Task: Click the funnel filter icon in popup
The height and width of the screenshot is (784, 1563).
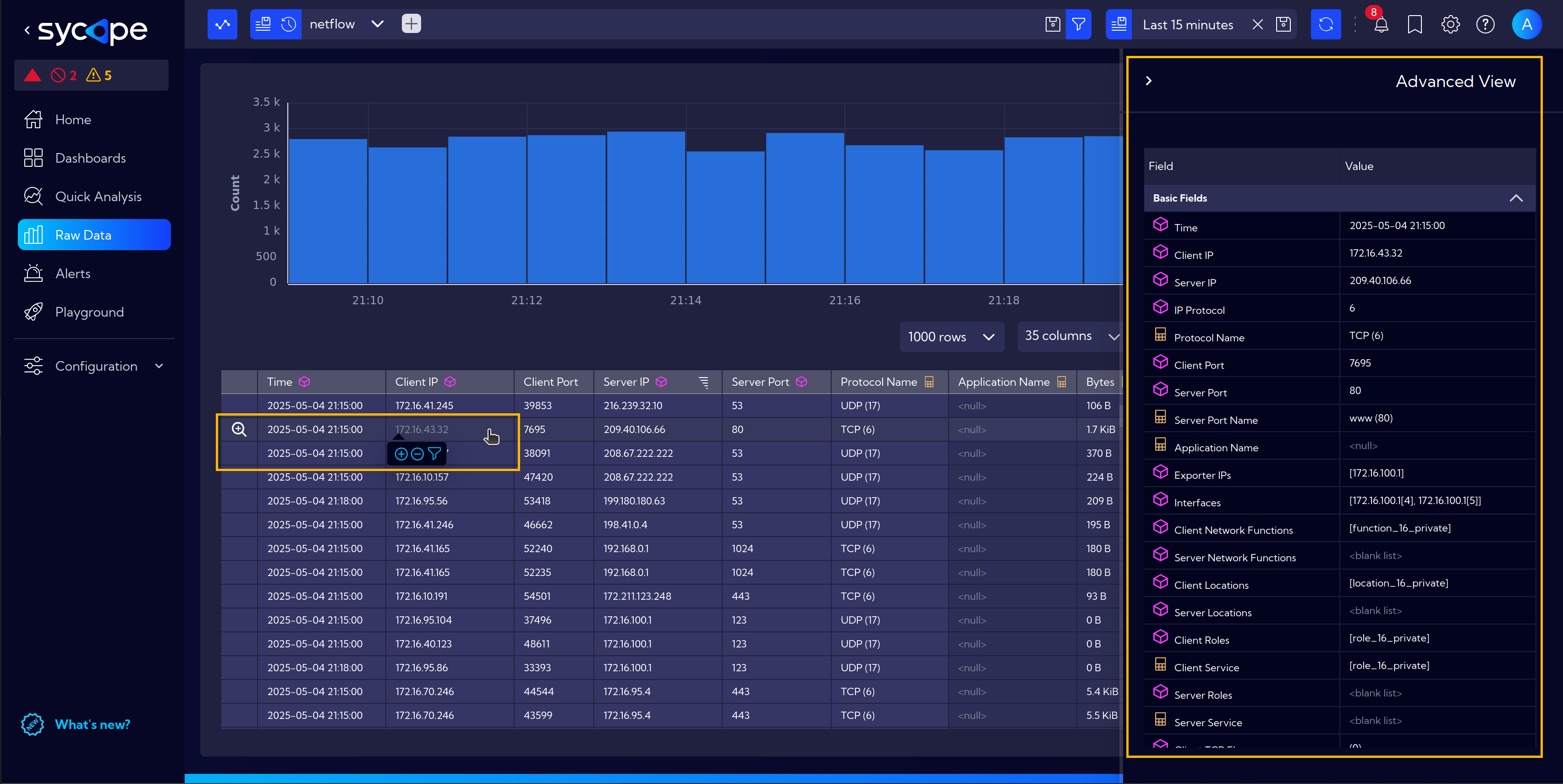Action: (434, 454)
